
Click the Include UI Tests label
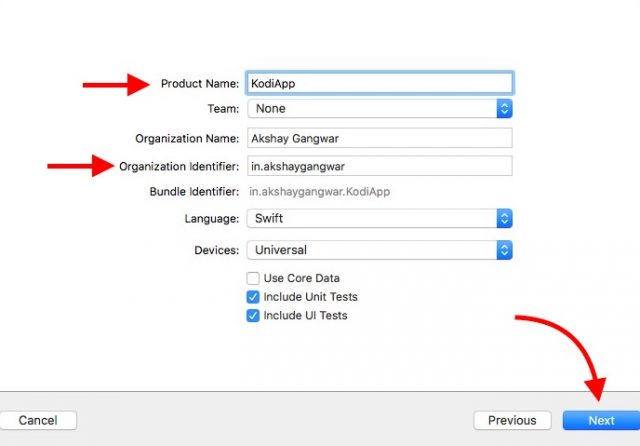(305, 315)
